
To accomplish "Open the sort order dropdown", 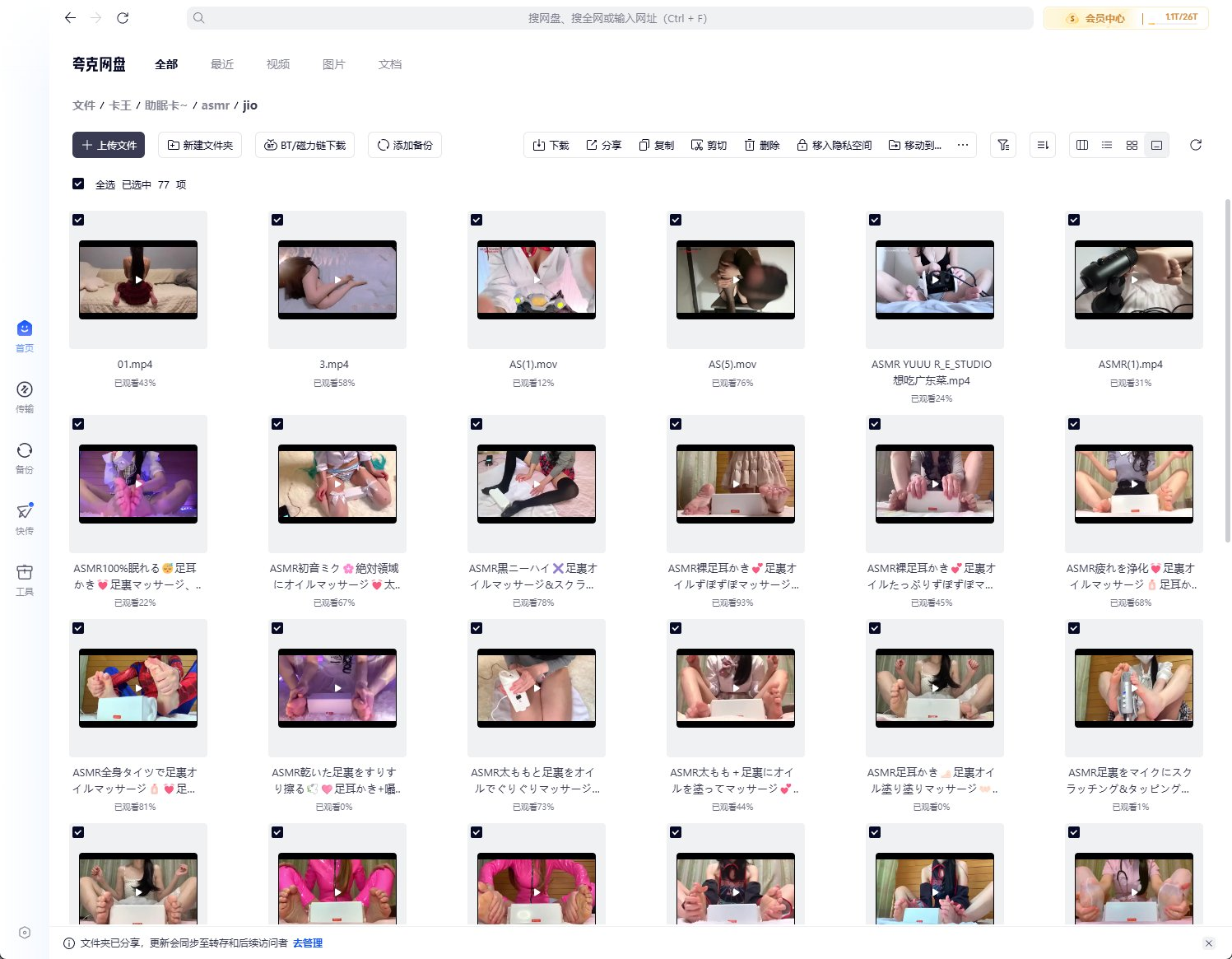I will 1043,145.
